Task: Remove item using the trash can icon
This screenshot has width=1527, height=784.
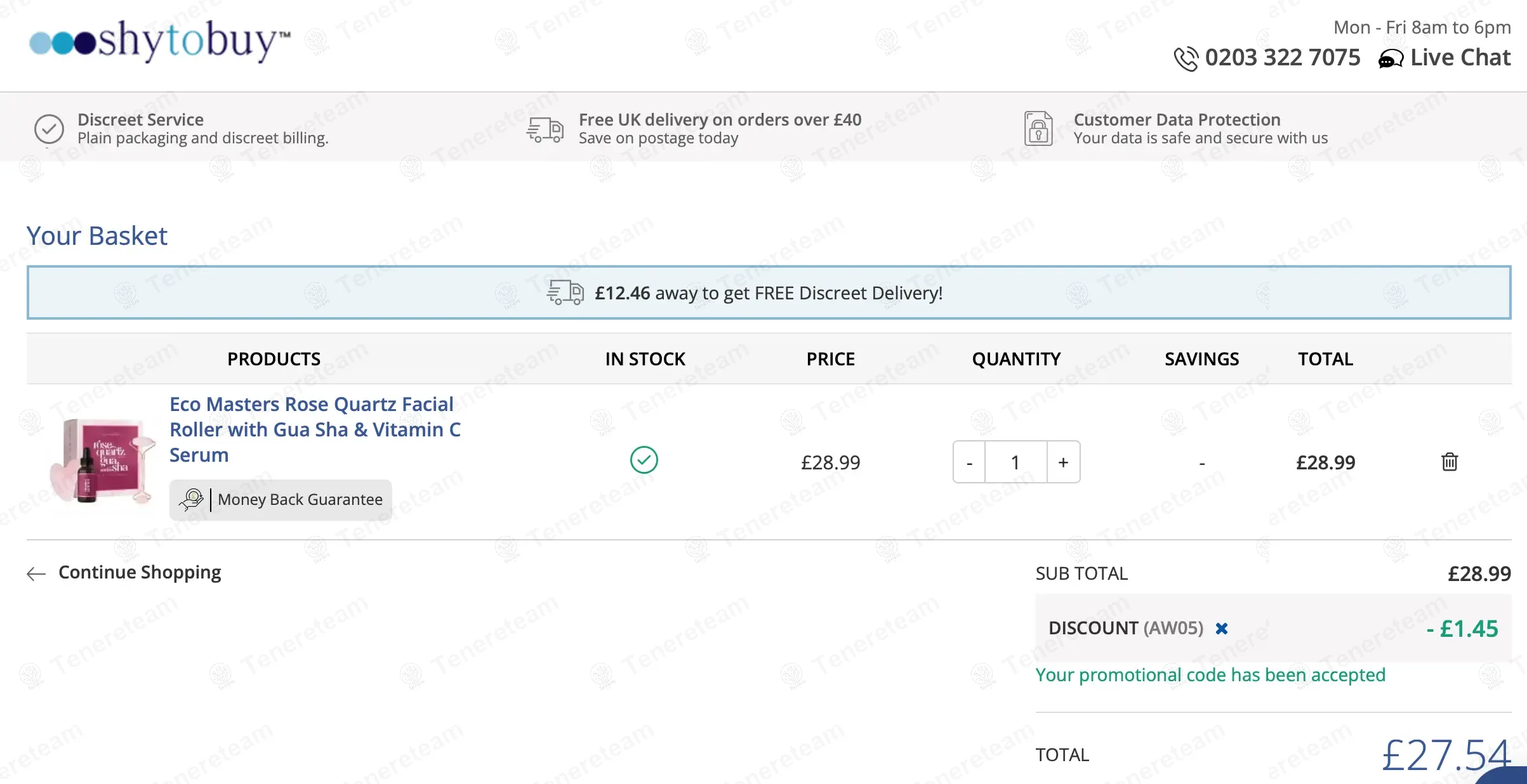Action: (1450, 462)
